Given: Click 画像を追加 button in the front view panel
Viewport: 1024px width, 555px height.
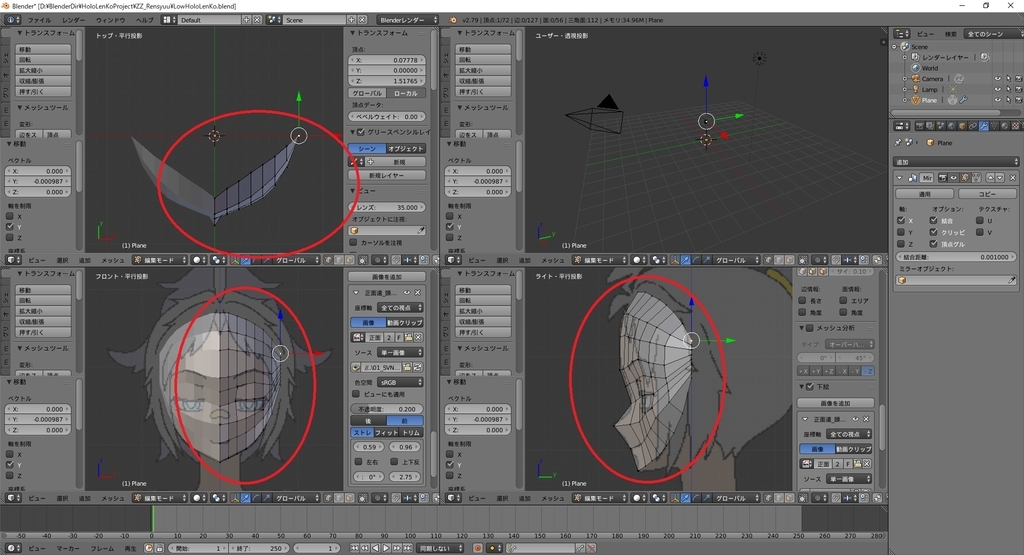Looking at the screenshot, I should 387,277.
